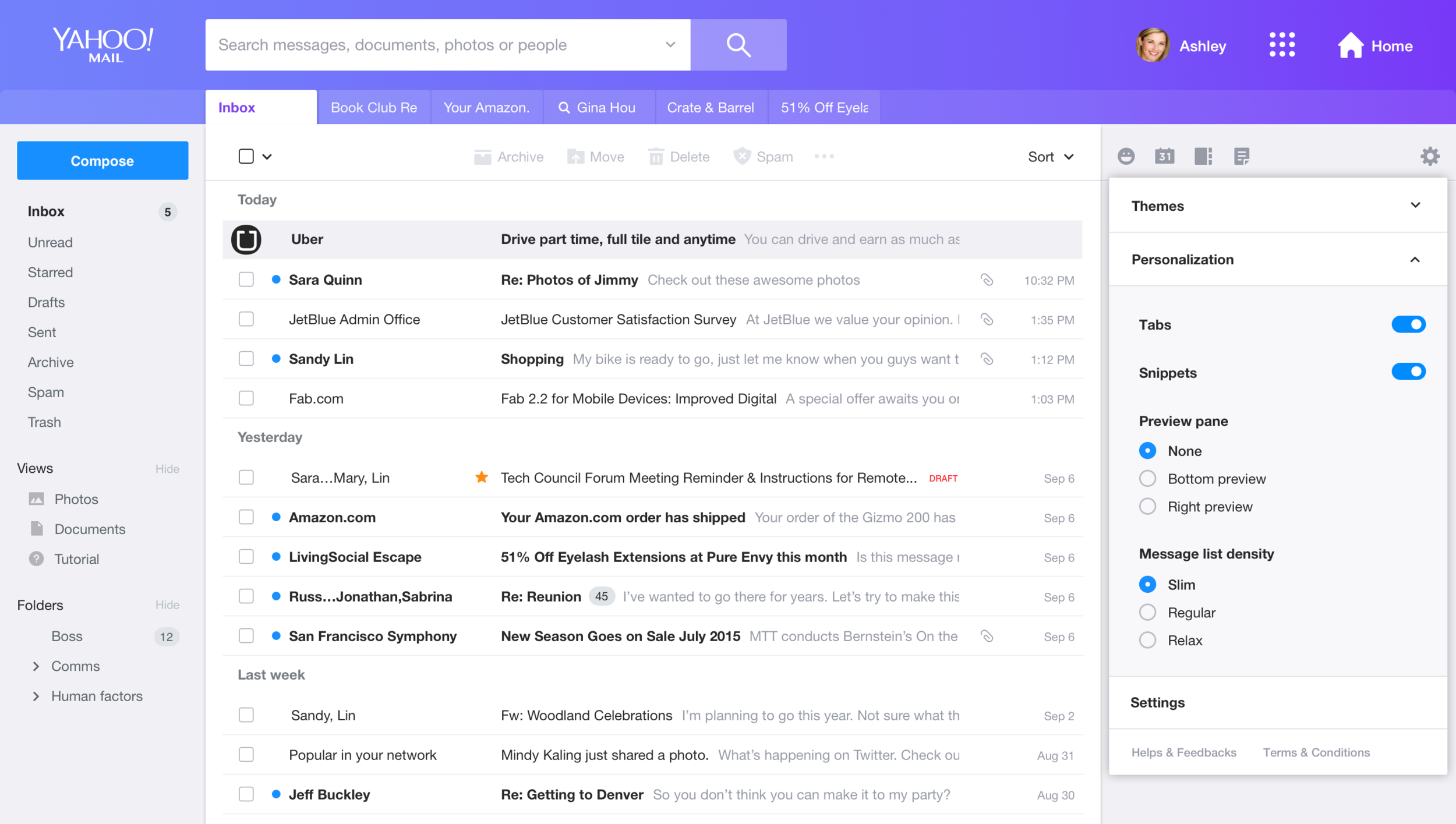Open the apps grid icon
The image size is (1456, 824).
coord(1281,45)
